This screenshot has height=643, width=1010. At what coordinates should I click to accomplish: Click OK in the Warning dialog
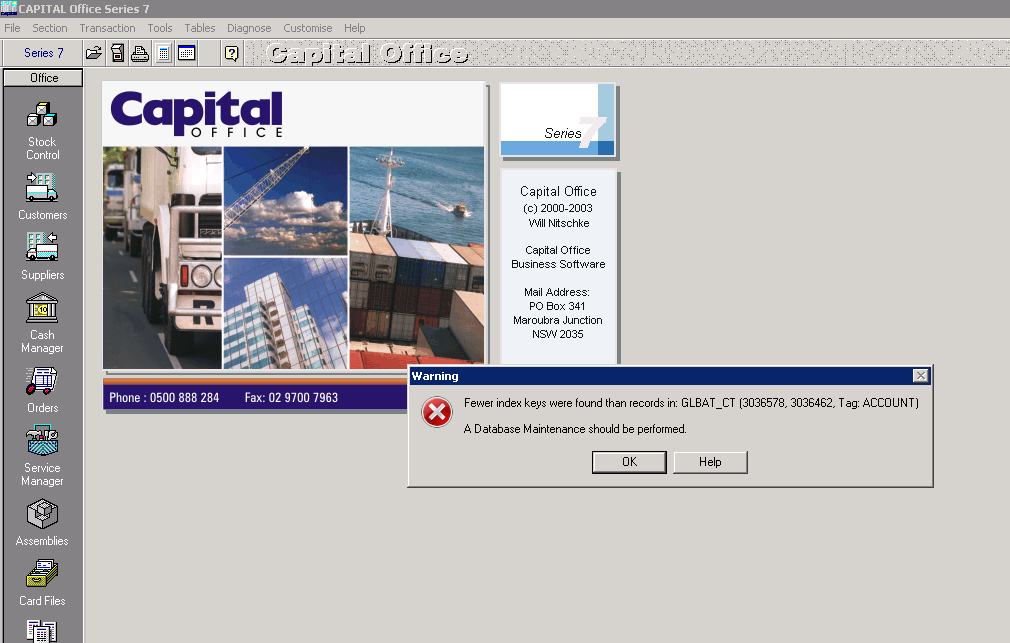point(629,462)
